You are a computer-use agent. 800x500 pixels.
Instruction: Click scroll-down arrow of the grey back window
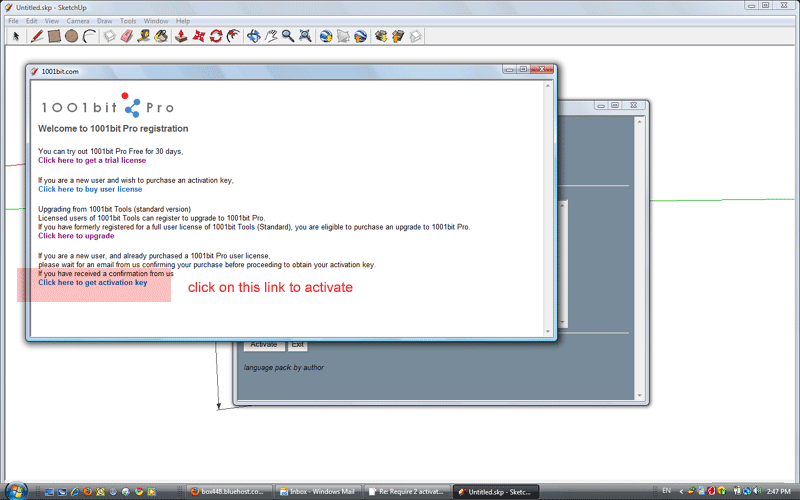[639, 395]
